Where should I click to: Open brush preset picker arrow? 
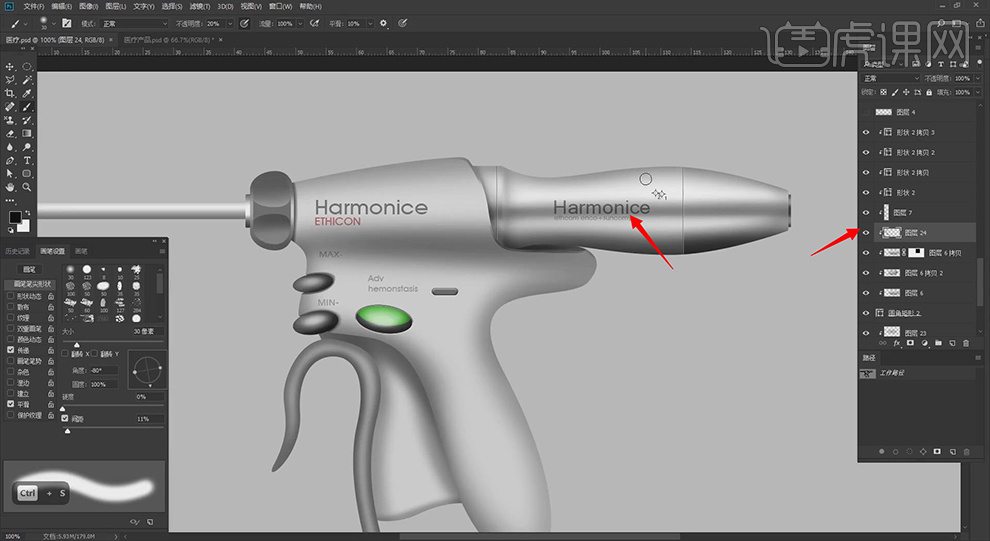(x=54, y=23)
